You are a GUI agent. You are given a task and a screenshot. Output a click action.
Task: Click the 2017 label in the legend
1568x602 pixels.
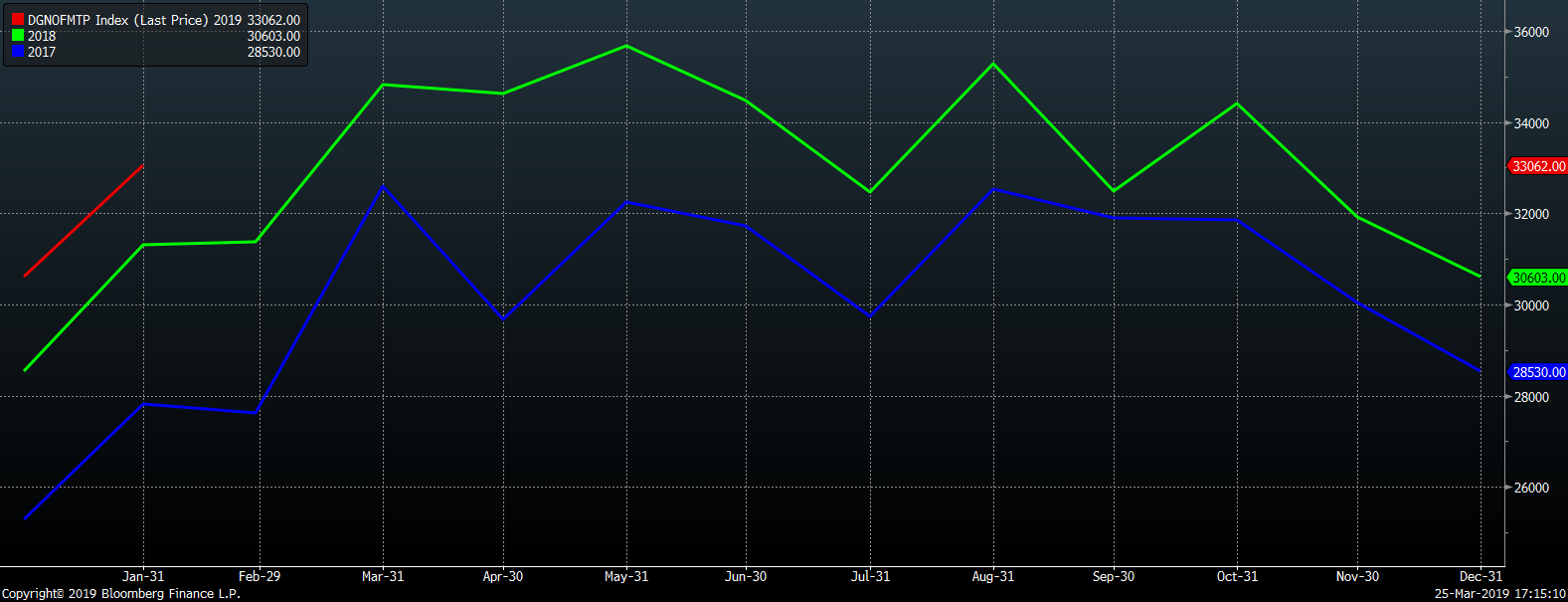click(42, 52)
